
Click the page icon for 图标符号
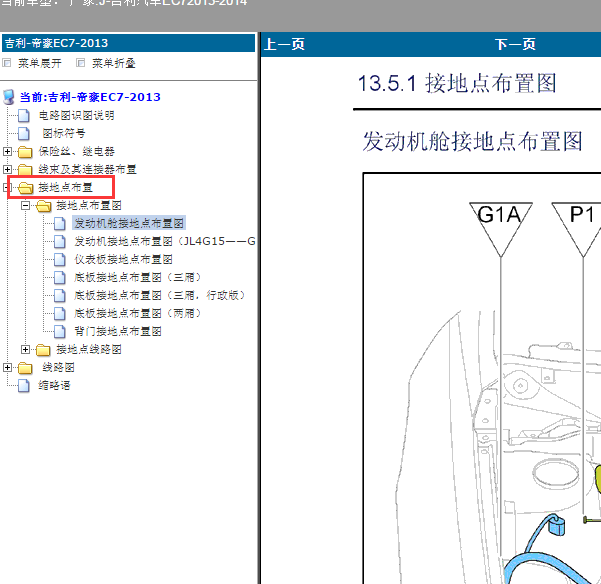coord(24,133)
